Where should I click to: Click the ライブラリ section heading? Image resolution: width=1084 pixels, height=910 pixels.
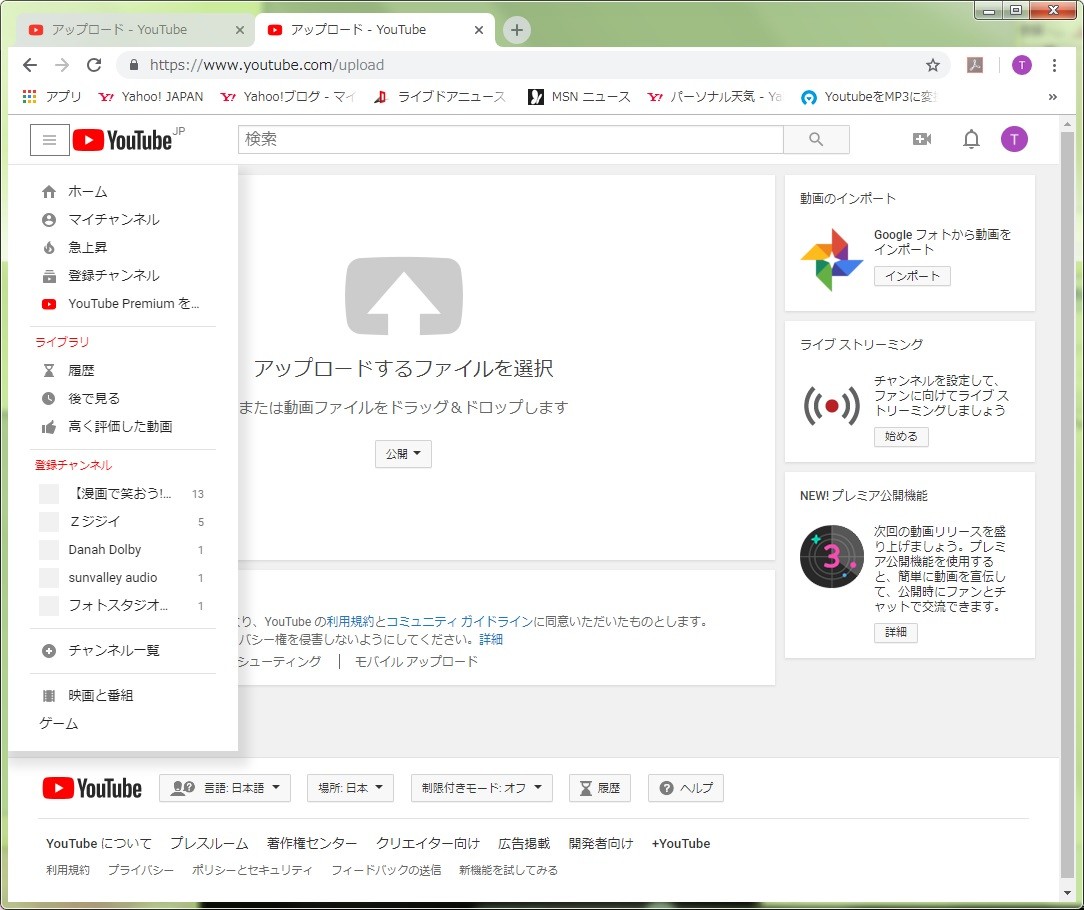[62, 342]
